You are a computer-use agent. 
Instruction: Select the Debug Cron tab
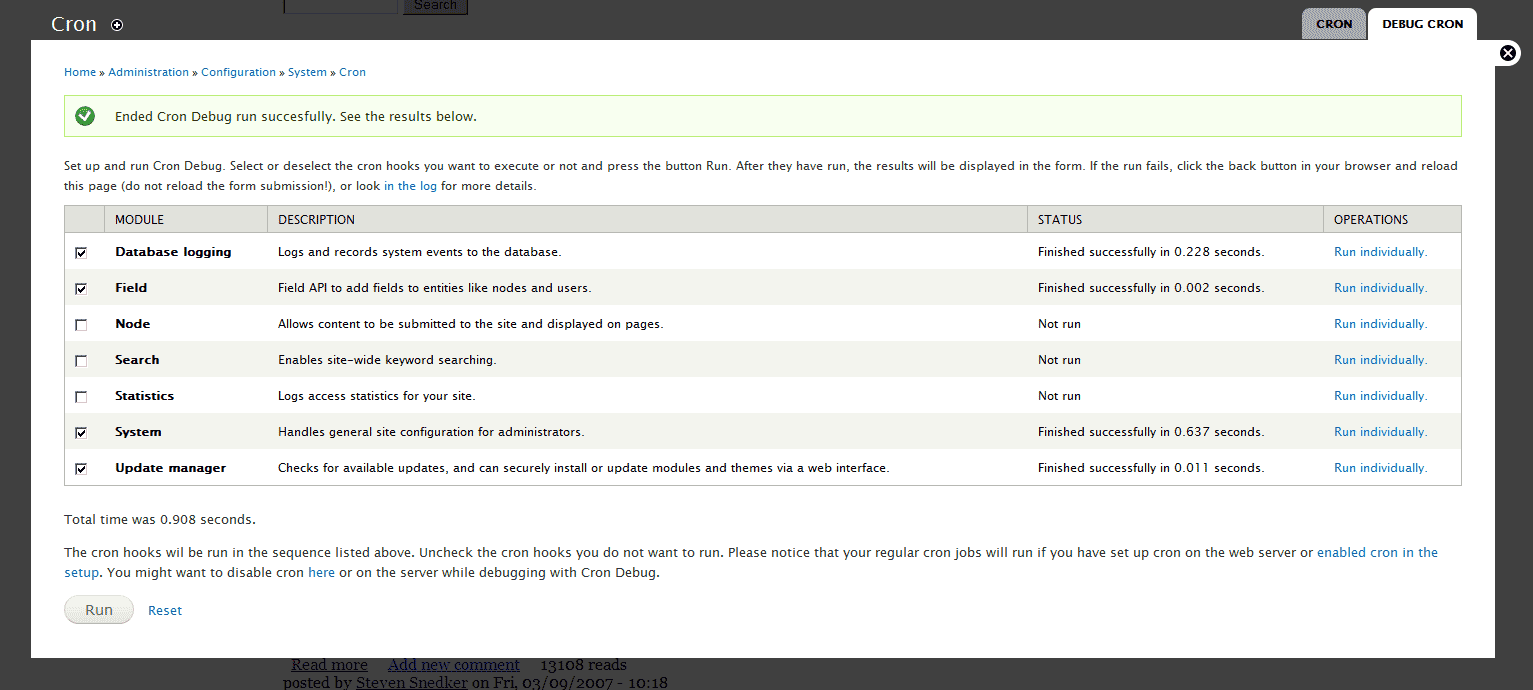point(1422,24)
